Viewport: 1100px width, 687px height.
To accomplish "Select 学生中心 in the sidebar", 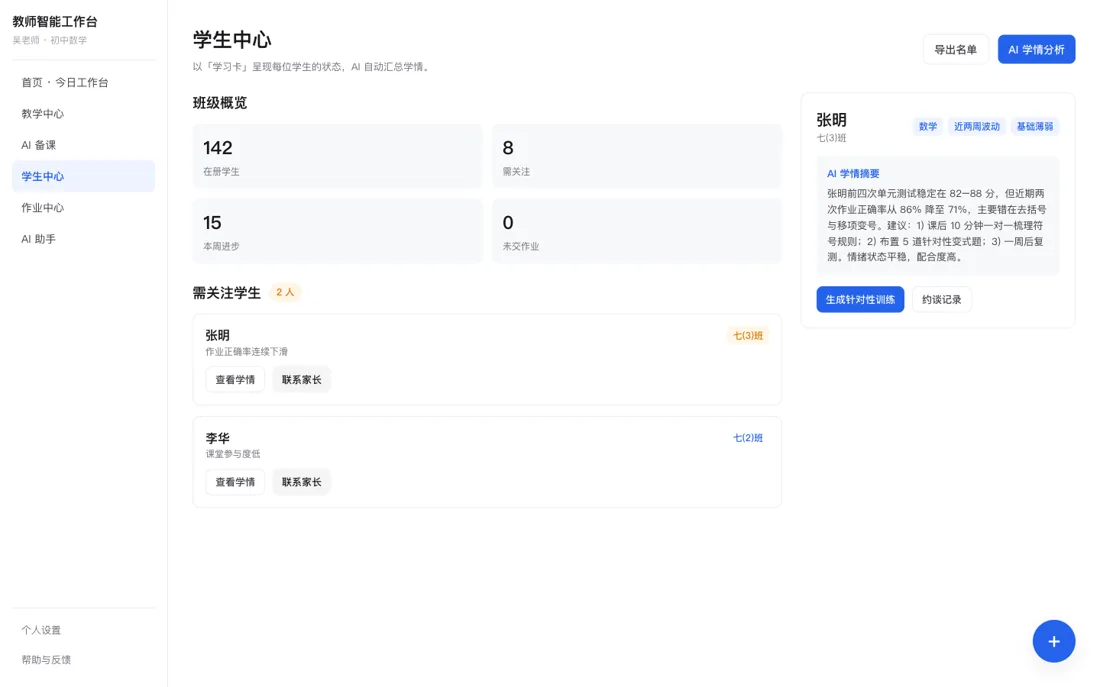I will tap(83, 176).
